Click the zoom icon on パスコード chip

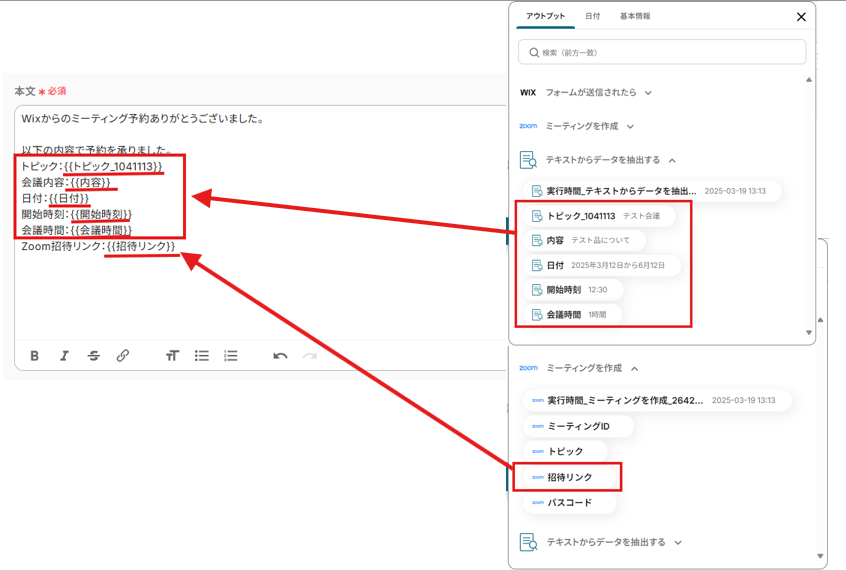click(x=538, y=502)
